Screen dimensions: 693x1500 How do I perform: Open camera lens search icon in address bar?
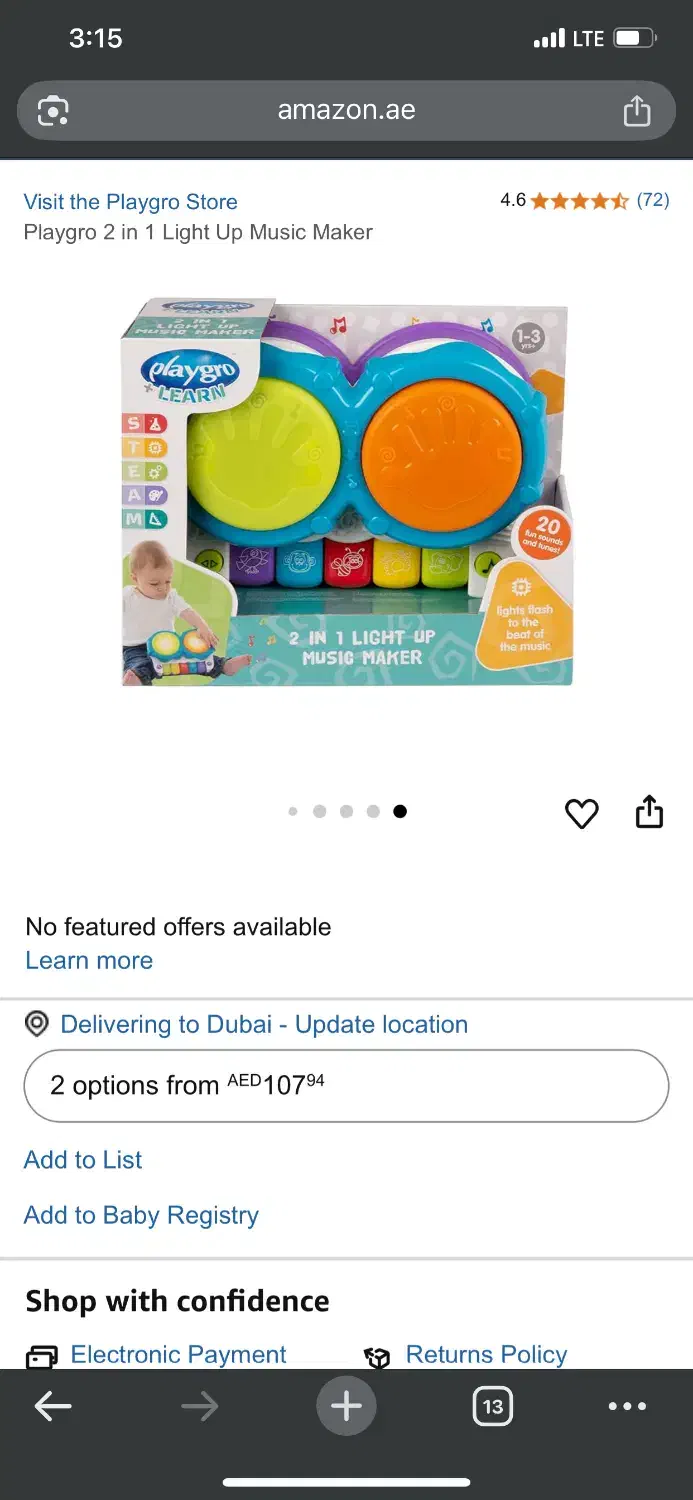[53, 110]
